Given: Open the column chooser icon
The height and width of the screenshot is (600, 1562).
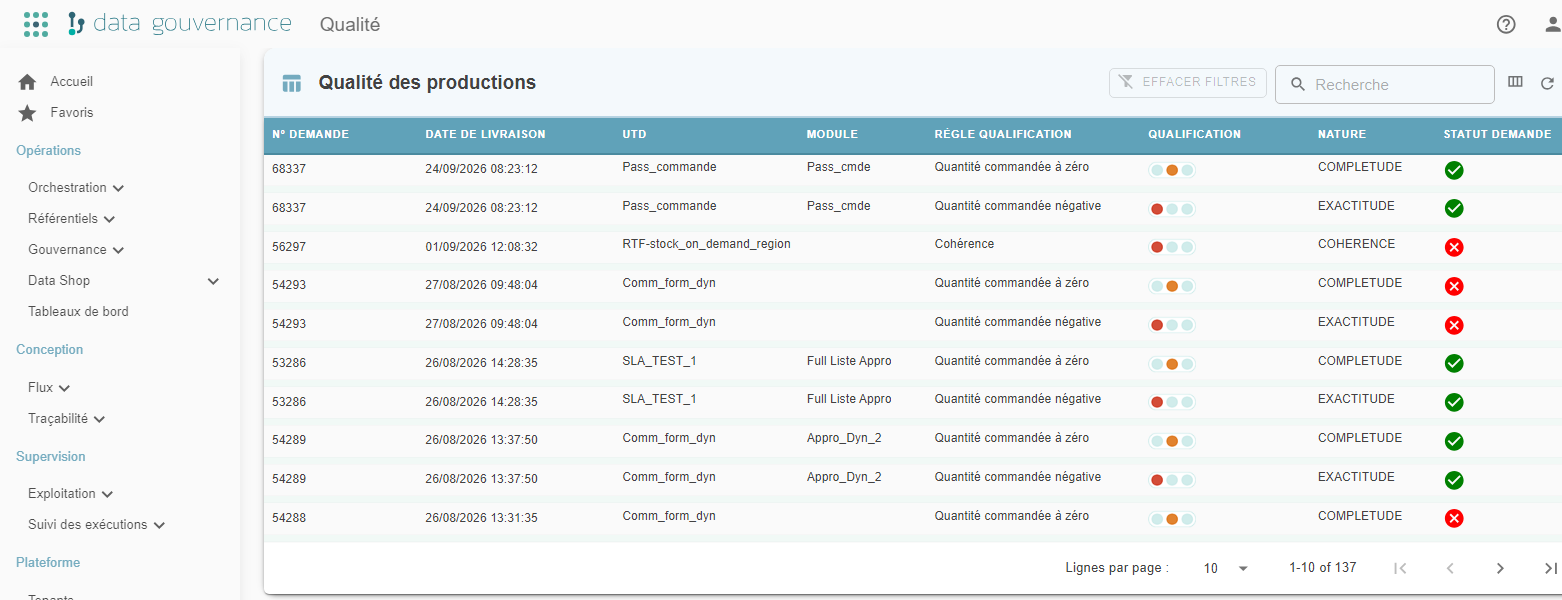Looking at the screenshot, I should coord(1515,82).
